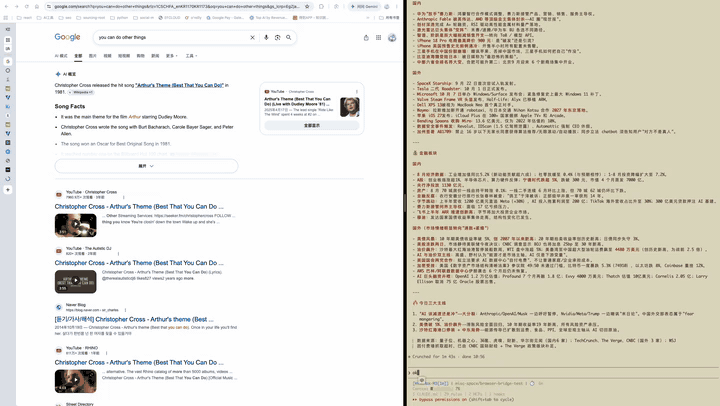The height and width of the screenshot is (406, 720).
Task: Open the sidebar grid icon at top
Action: pos(8,40)
